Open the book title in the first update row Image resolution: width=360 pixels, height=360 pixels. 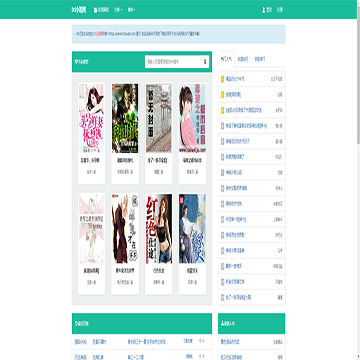click(x=99, y=342)
